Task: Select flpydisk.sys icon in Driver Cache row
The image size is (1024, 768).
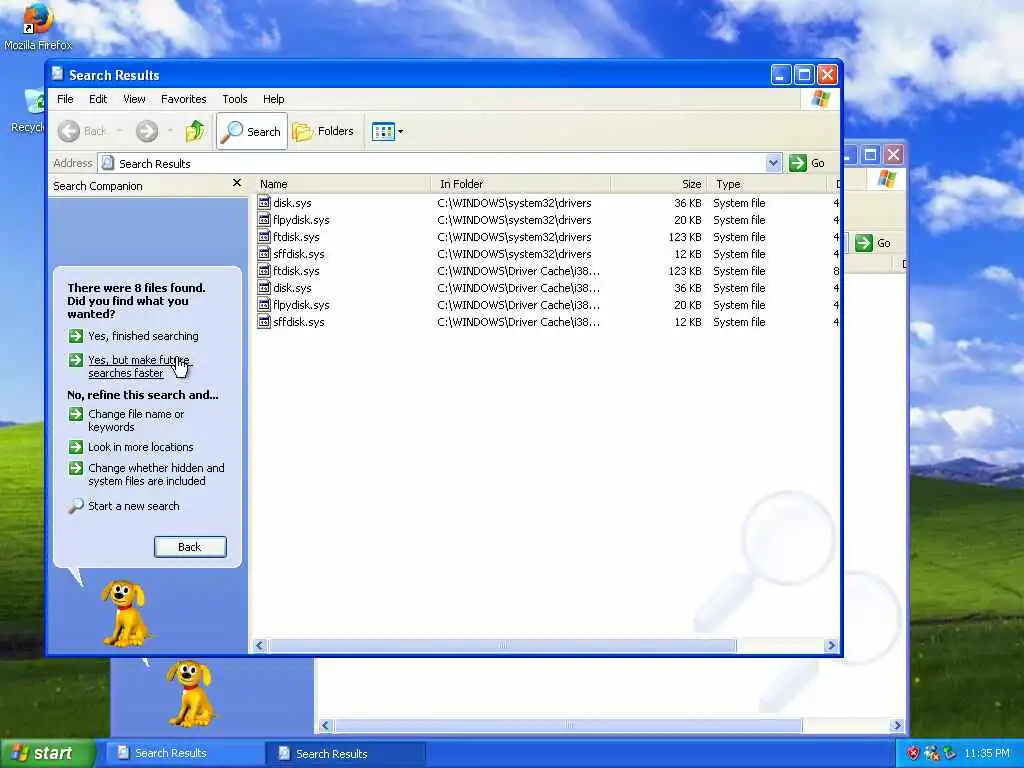Action: point(264,304)
